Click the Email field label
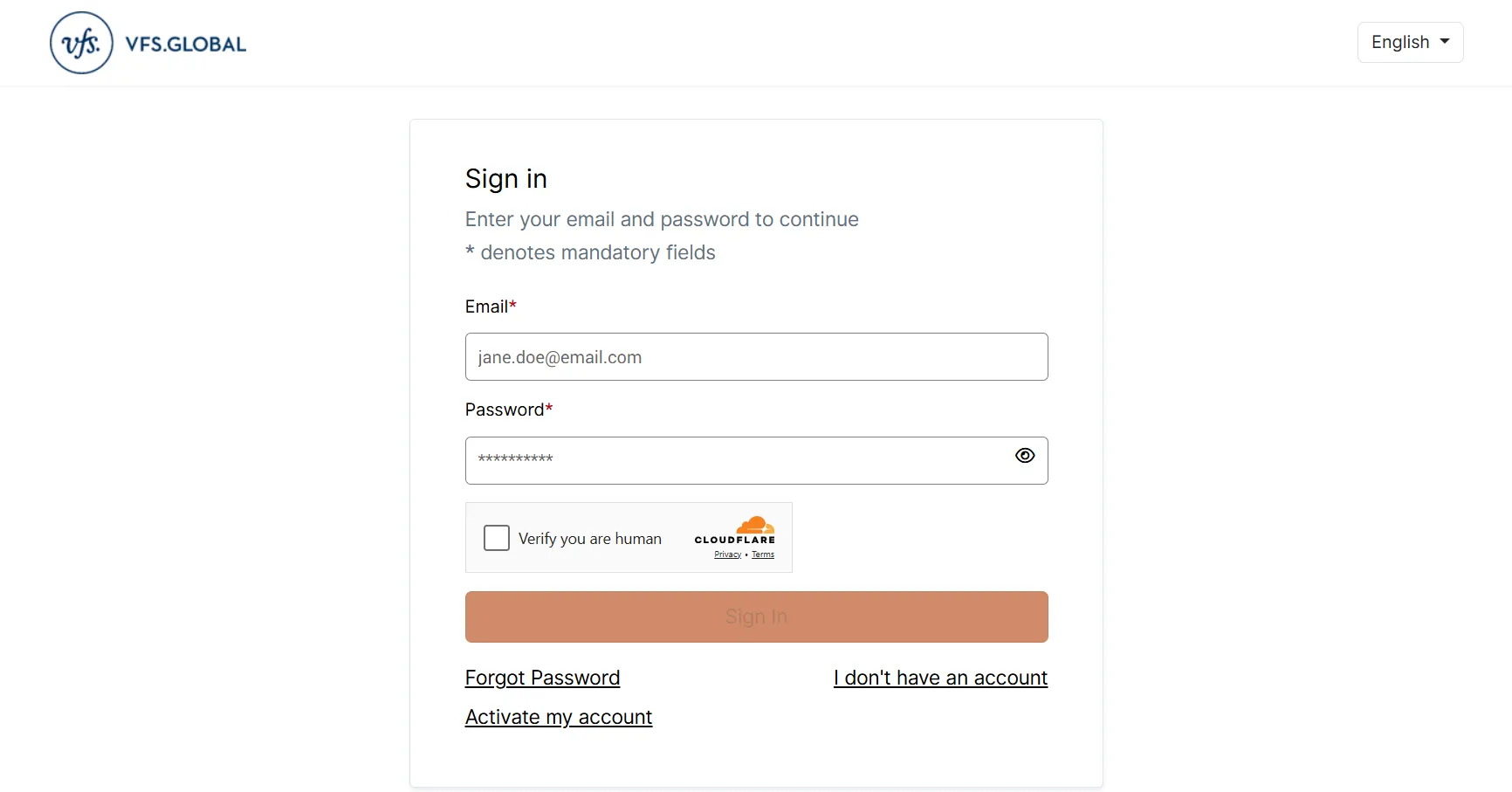The image size is (1512, 792). click(x=486, y=306)
